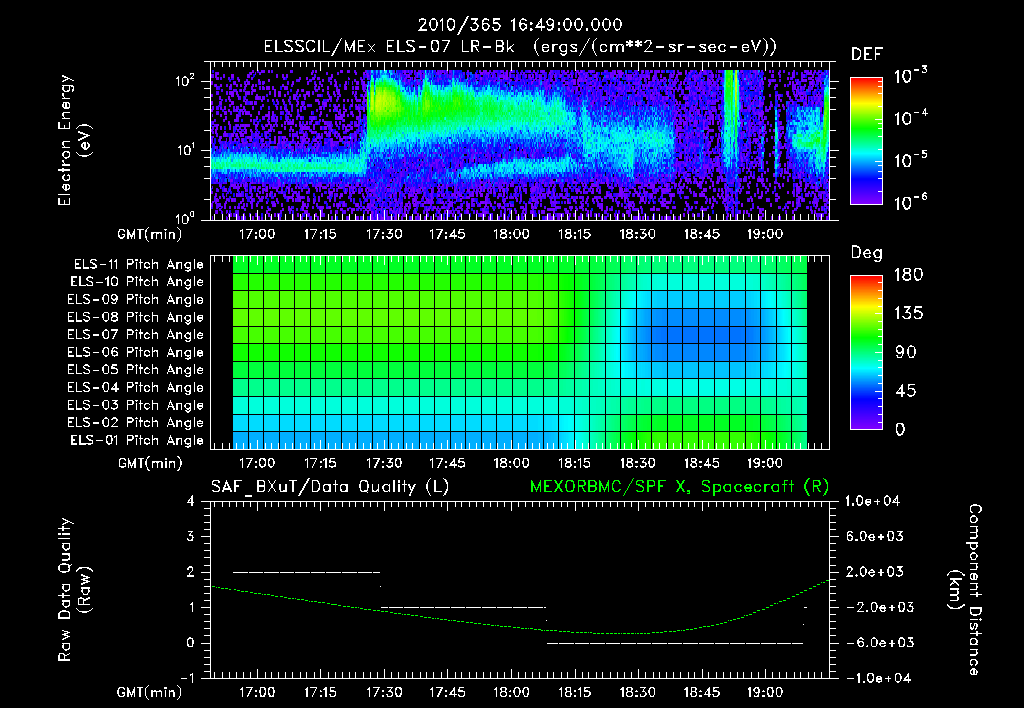The width and height of the screenshot is (1024, 708).
Task: Click the DEF color bar
Action: pyautogui.click(x=866, y=141)
